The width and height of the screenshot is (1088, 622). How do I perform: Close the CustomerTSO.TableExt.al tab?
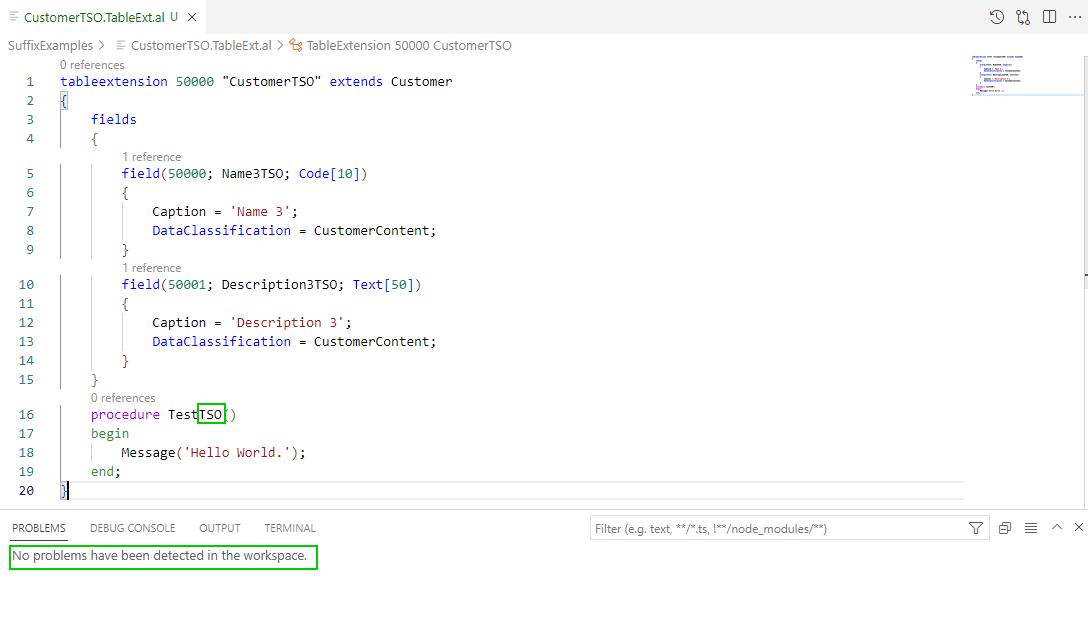point(192,17)
